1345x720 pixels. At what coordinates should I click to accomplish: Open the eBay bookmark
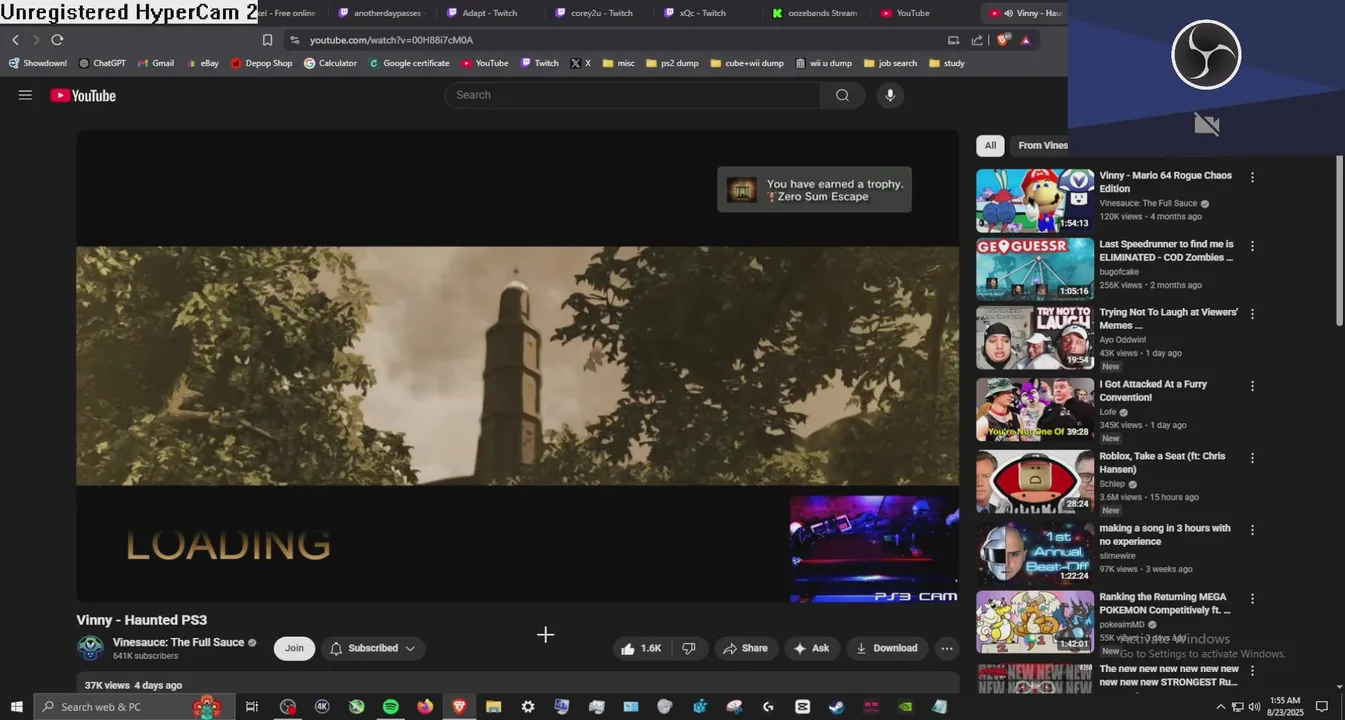click(x=202, y=63)
